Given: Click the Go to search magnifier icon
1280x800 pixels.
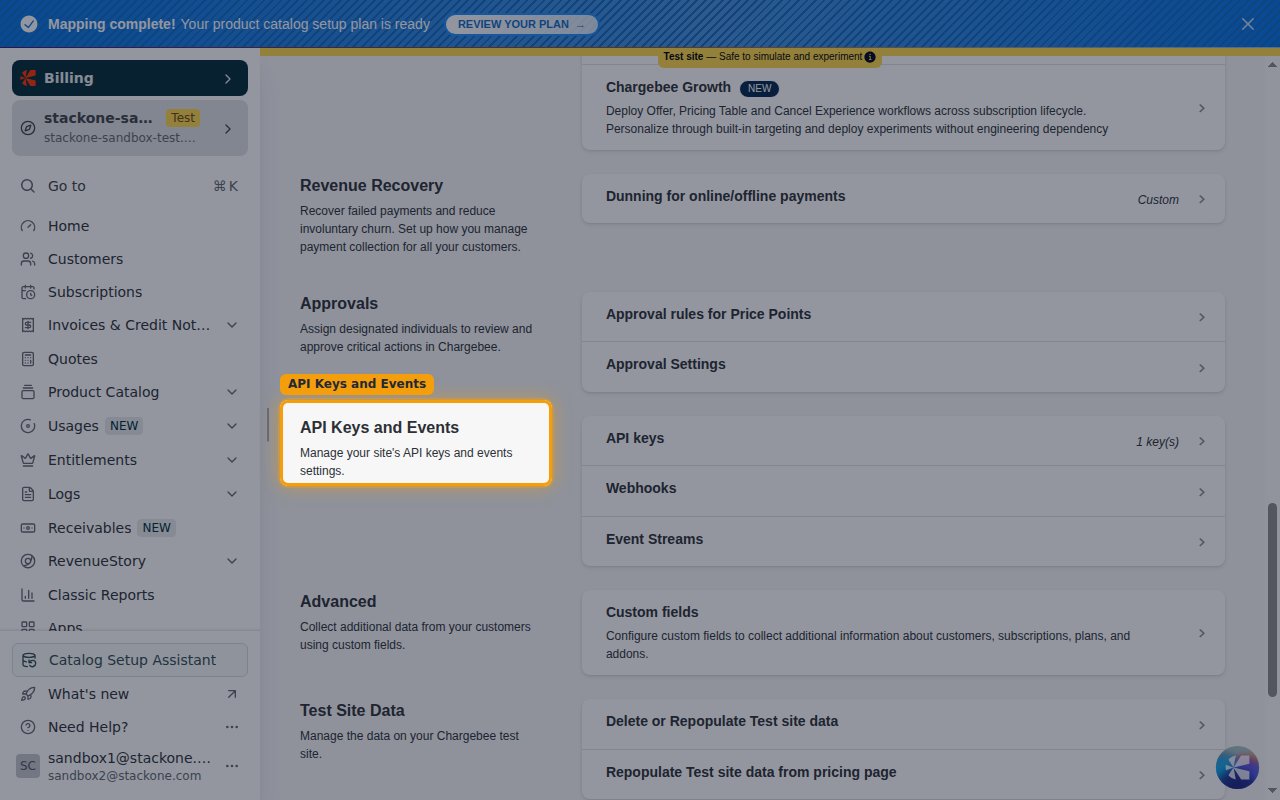Looking at the screenshot, I should [x=28, y=186].
